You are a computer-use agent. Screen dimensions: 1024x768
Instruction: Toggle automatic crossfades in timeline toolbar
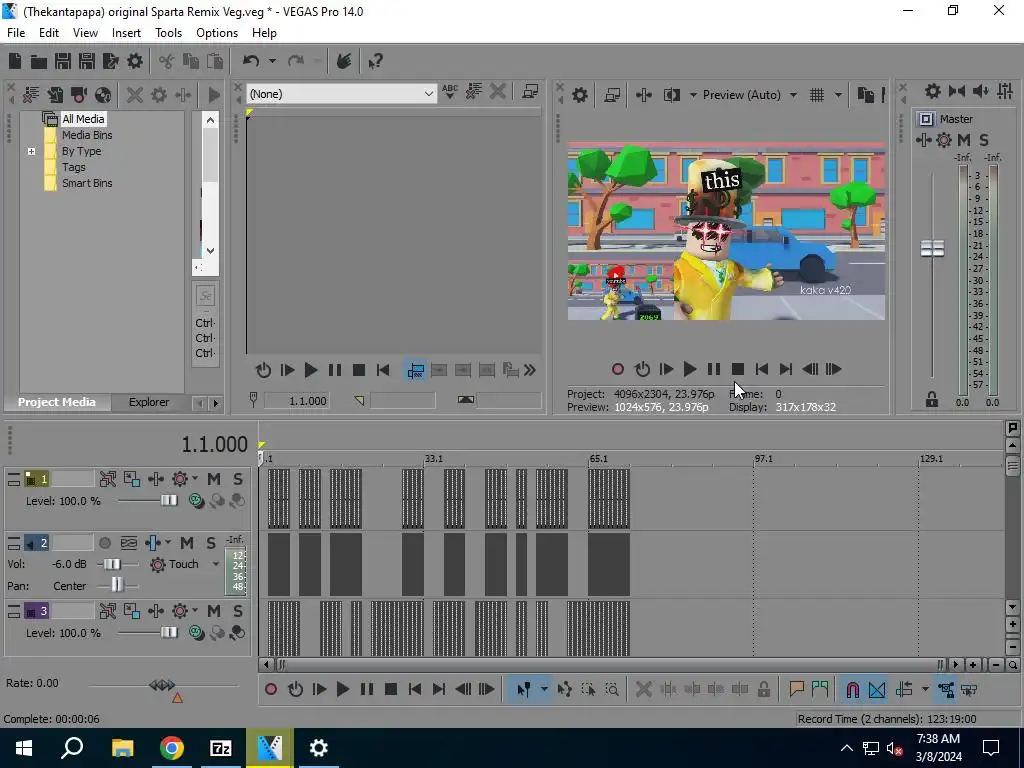pos(877,690)
